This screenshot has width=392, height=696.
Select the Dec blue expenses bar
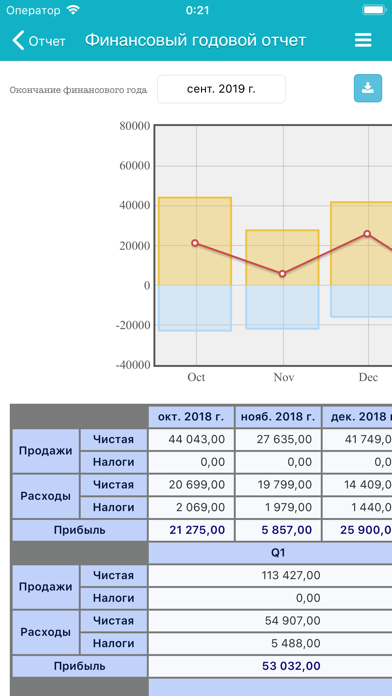pos(361,301)
